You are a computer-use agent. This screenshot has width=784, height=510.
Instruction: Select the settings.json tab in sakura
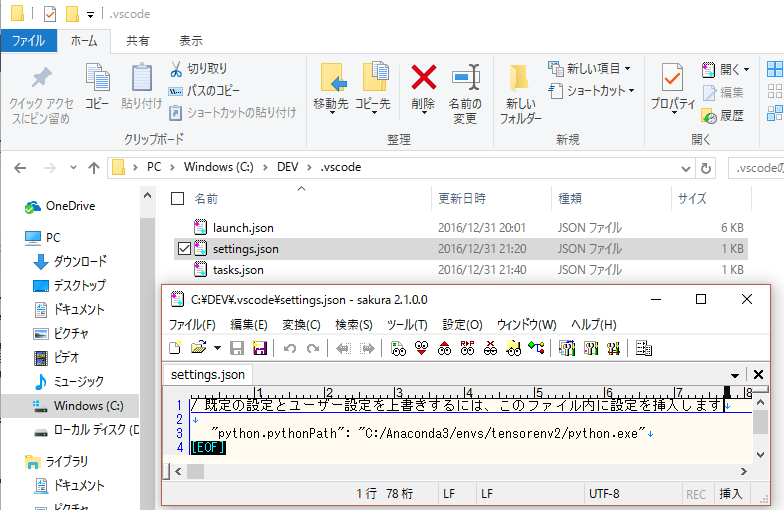[x=208, y=374]
